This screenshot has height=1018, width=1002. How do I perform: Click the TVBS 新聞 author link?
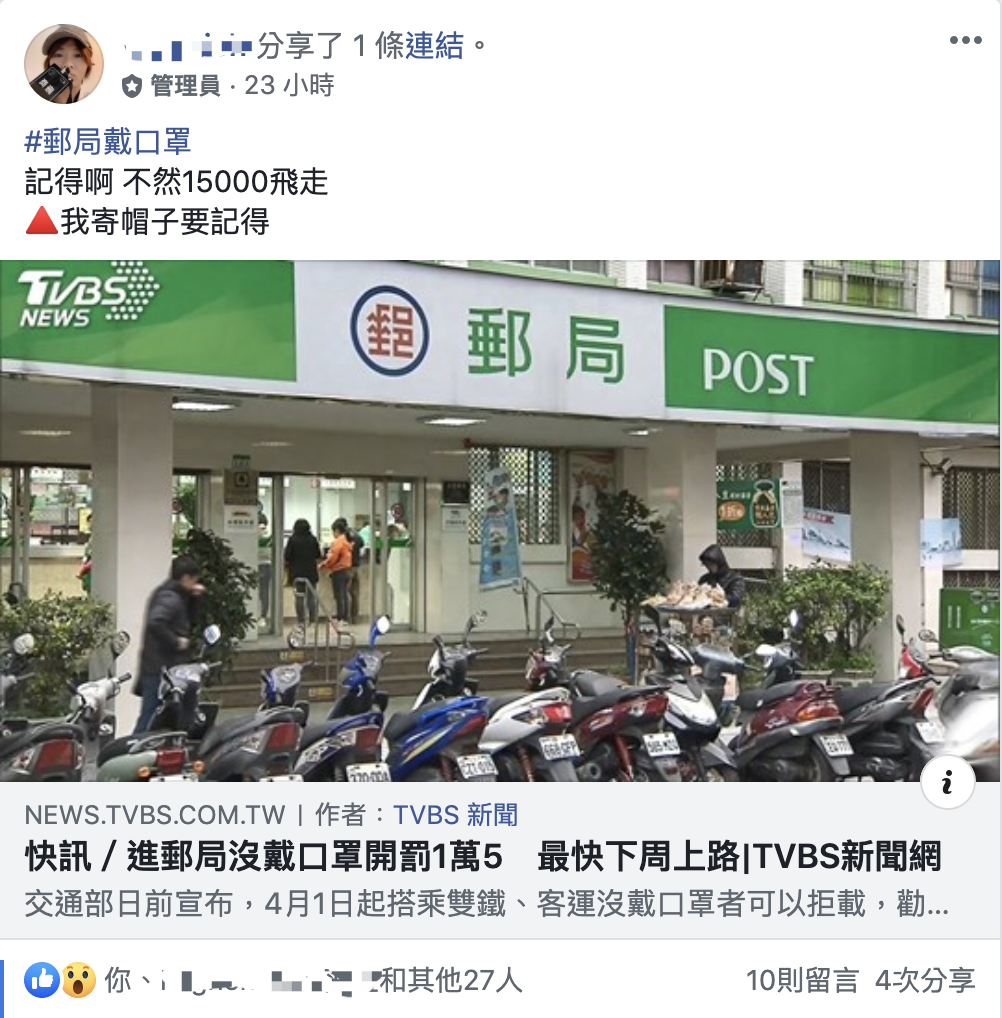[455, 815]
